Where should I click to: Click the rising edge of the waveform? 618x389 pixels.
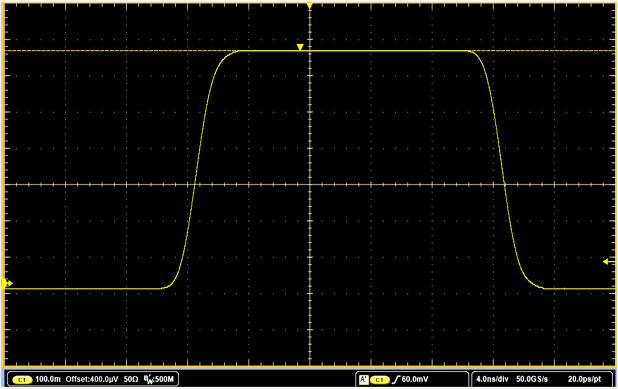[x=195, y=184]
